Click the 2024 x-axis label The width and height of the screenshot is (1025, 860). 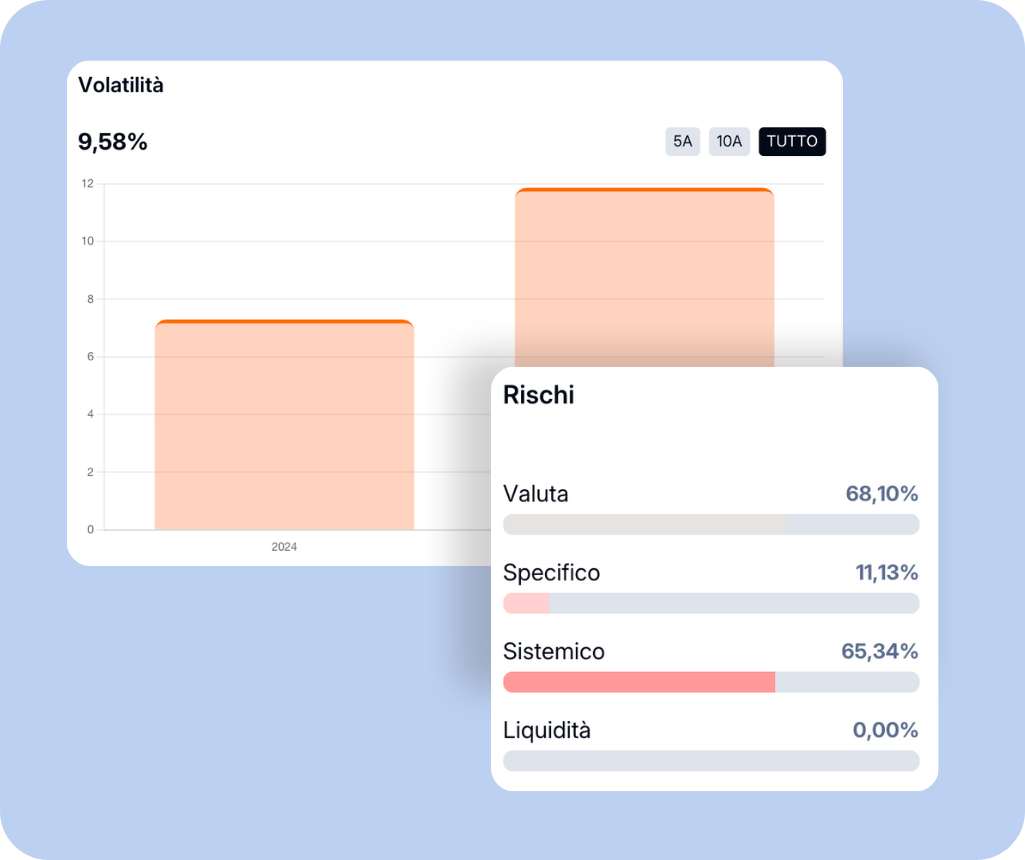(x=284, y=547)
